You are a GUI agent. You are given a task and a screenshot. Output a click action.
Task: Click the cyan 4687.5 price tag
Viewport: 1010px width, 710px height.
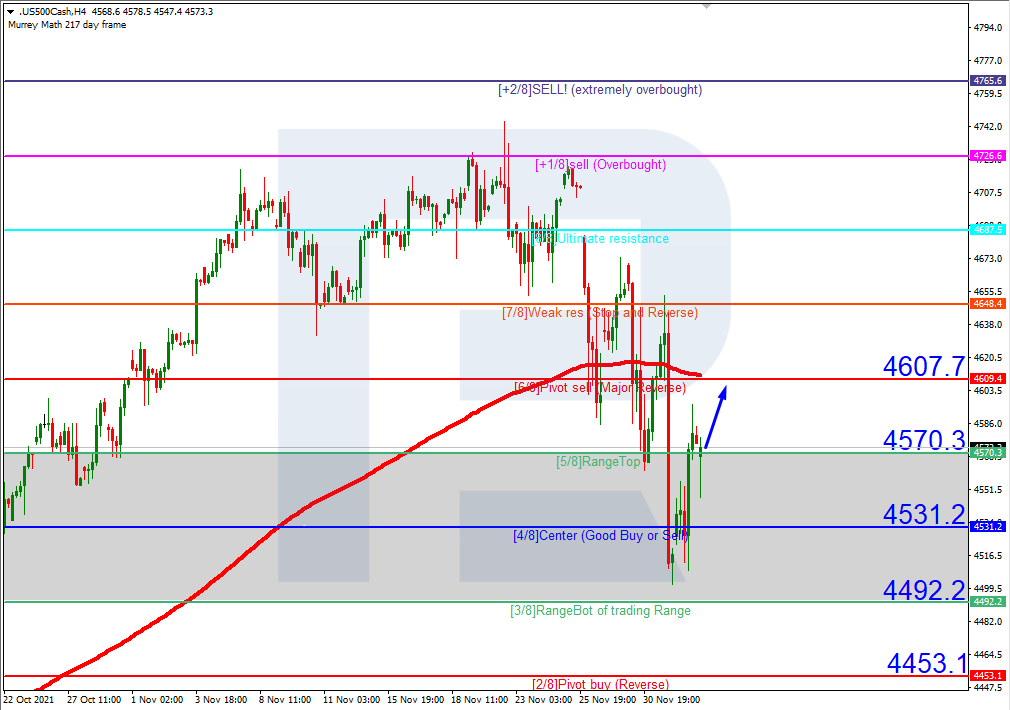pos(987,229)
